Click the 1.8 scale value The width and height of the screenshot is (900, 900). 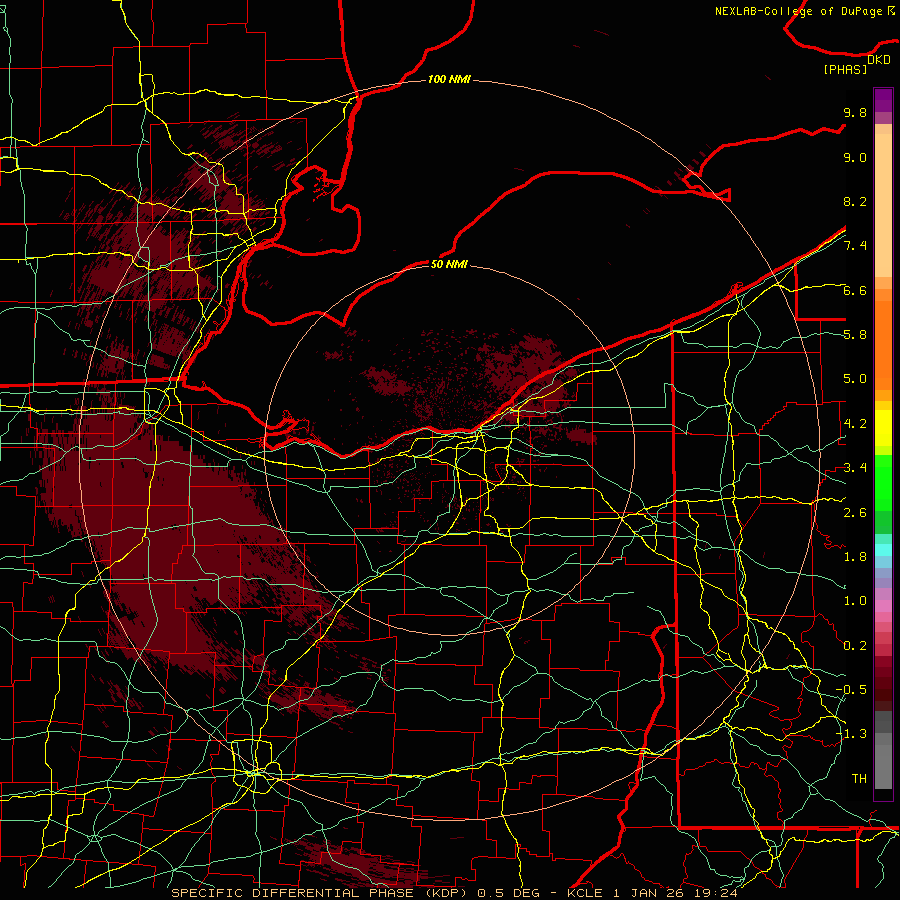pyautogui.click(x=855, y=557)
